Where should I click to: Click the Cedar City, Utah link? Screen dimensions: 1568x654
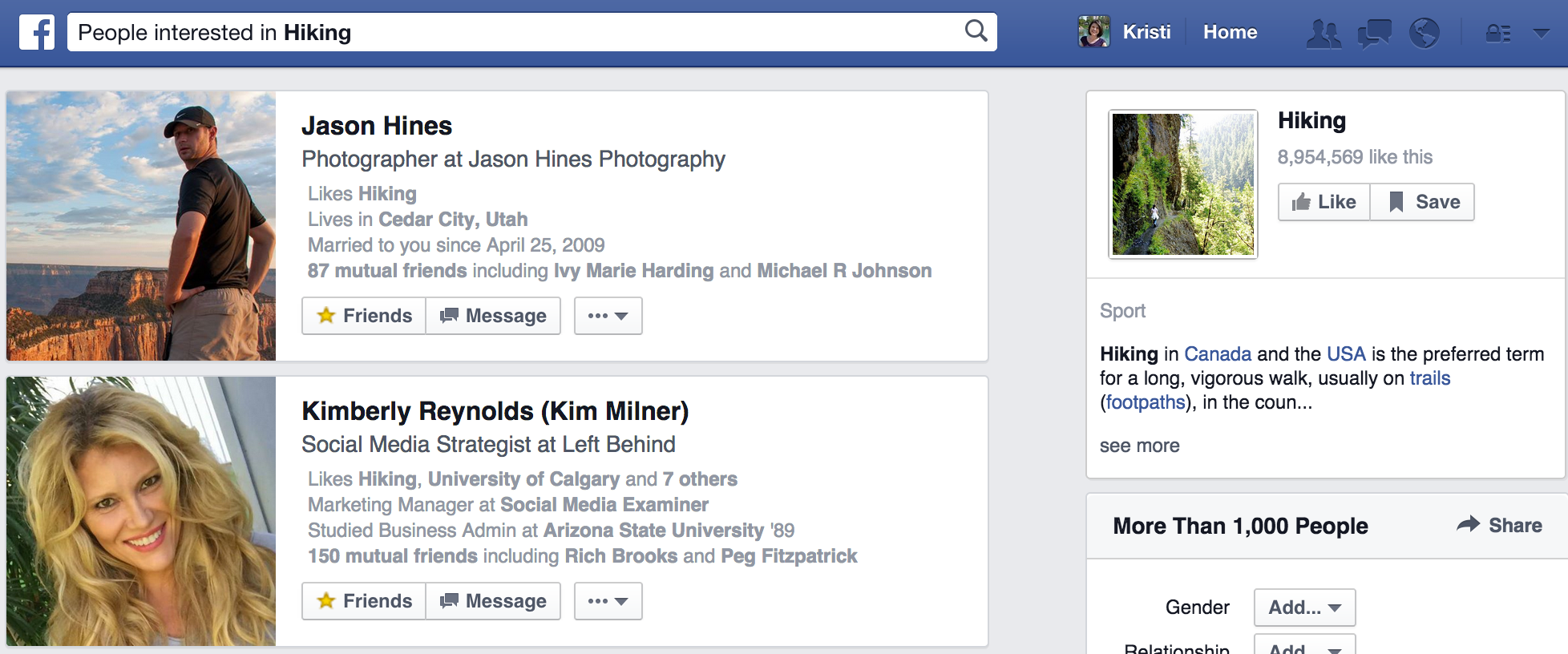pyautogui.click(x=453, y=220)
